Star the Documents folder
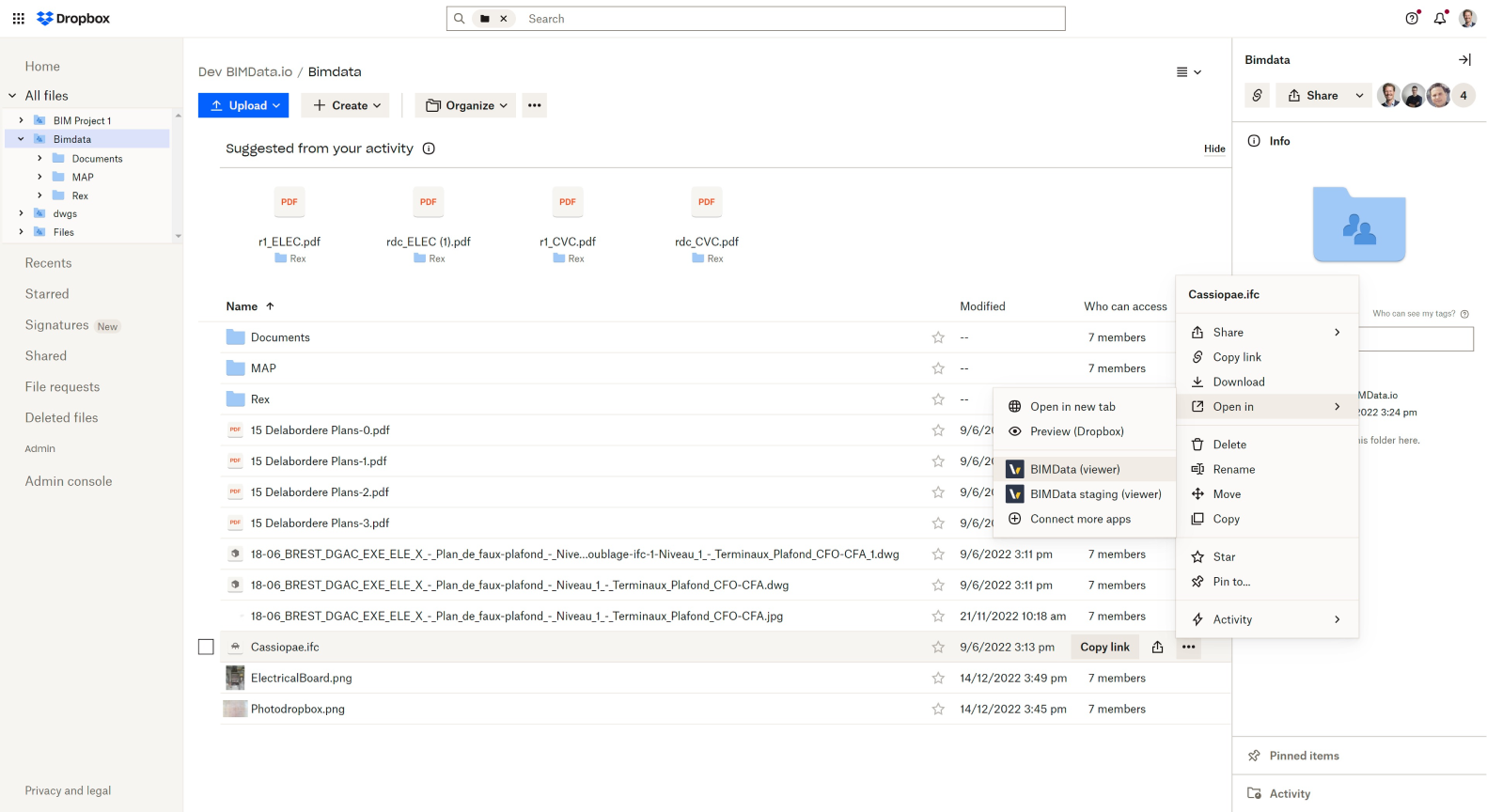This screenshot has height=812, width=1487. tap(937, 337)
